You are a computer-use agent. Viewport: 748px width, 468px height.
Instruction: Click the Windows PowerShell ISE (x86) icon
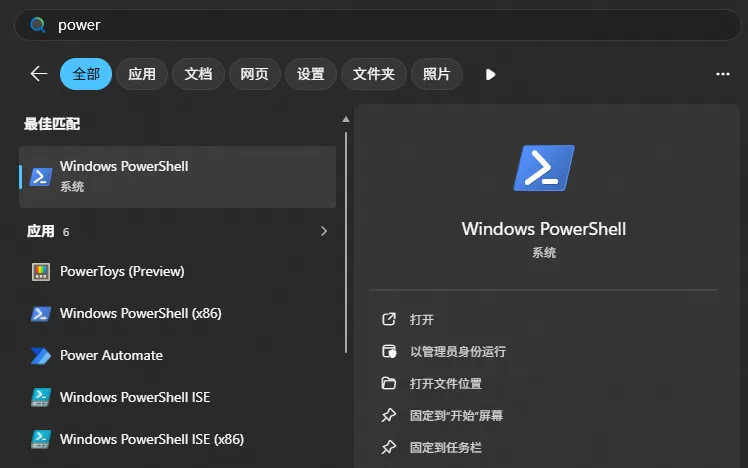click(x=41, y=439)
